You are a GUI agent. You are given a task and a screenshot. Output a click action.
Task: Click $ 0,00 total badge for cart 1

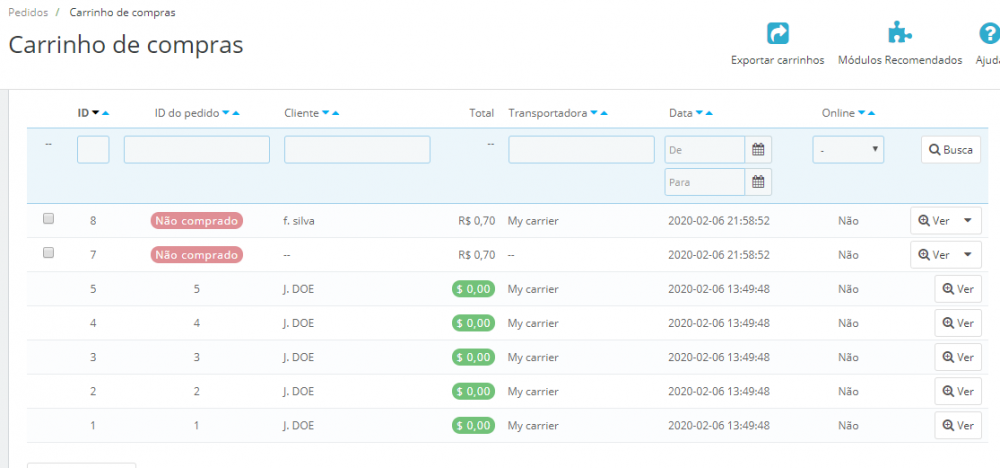pos(473,425)
